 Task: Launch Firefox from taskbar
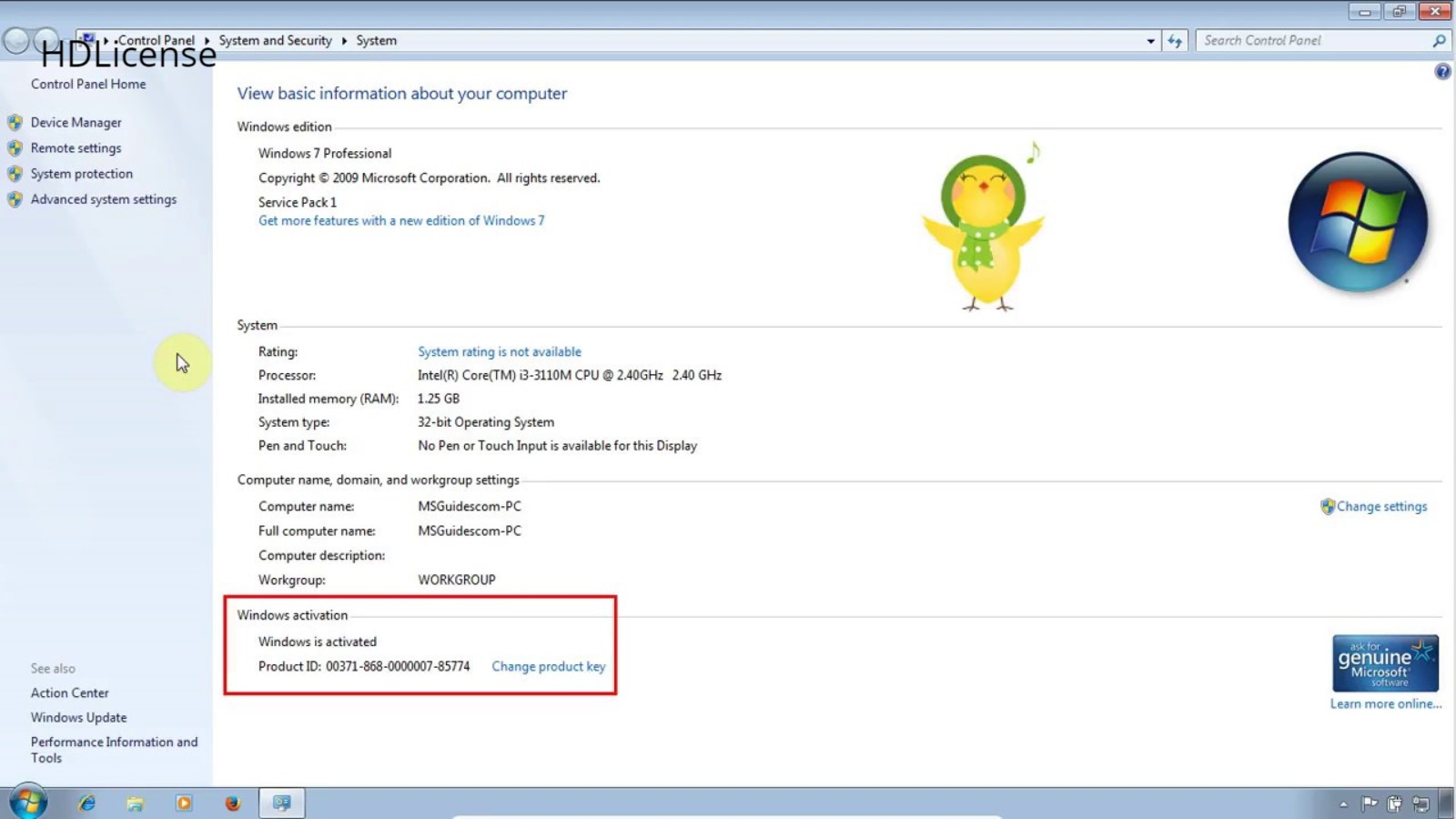pyautogui.click(x=233, y=803)
